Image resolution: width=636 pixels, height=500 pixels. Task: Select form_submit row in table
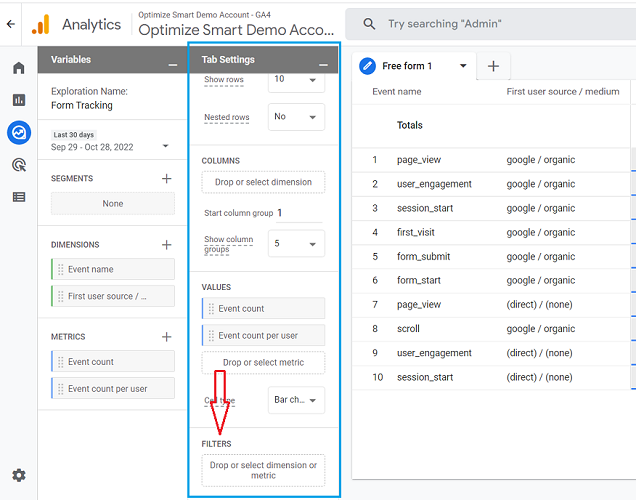coord(493,256)
